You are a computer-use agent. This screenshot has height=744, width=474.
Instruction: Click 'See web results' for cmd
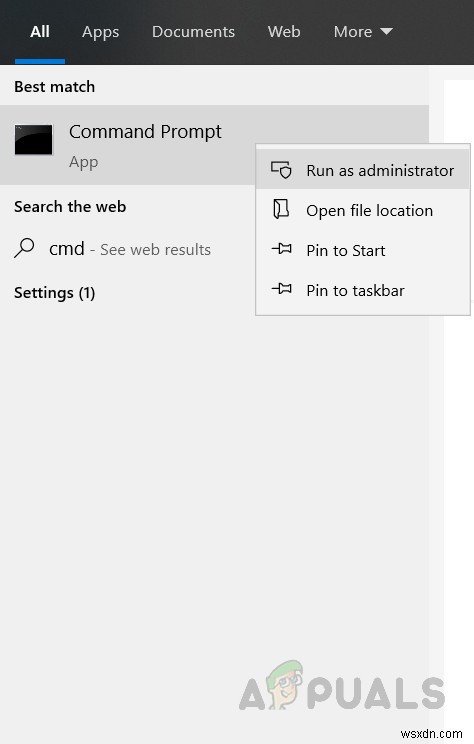pyautogui.click(x=156, y=250)
